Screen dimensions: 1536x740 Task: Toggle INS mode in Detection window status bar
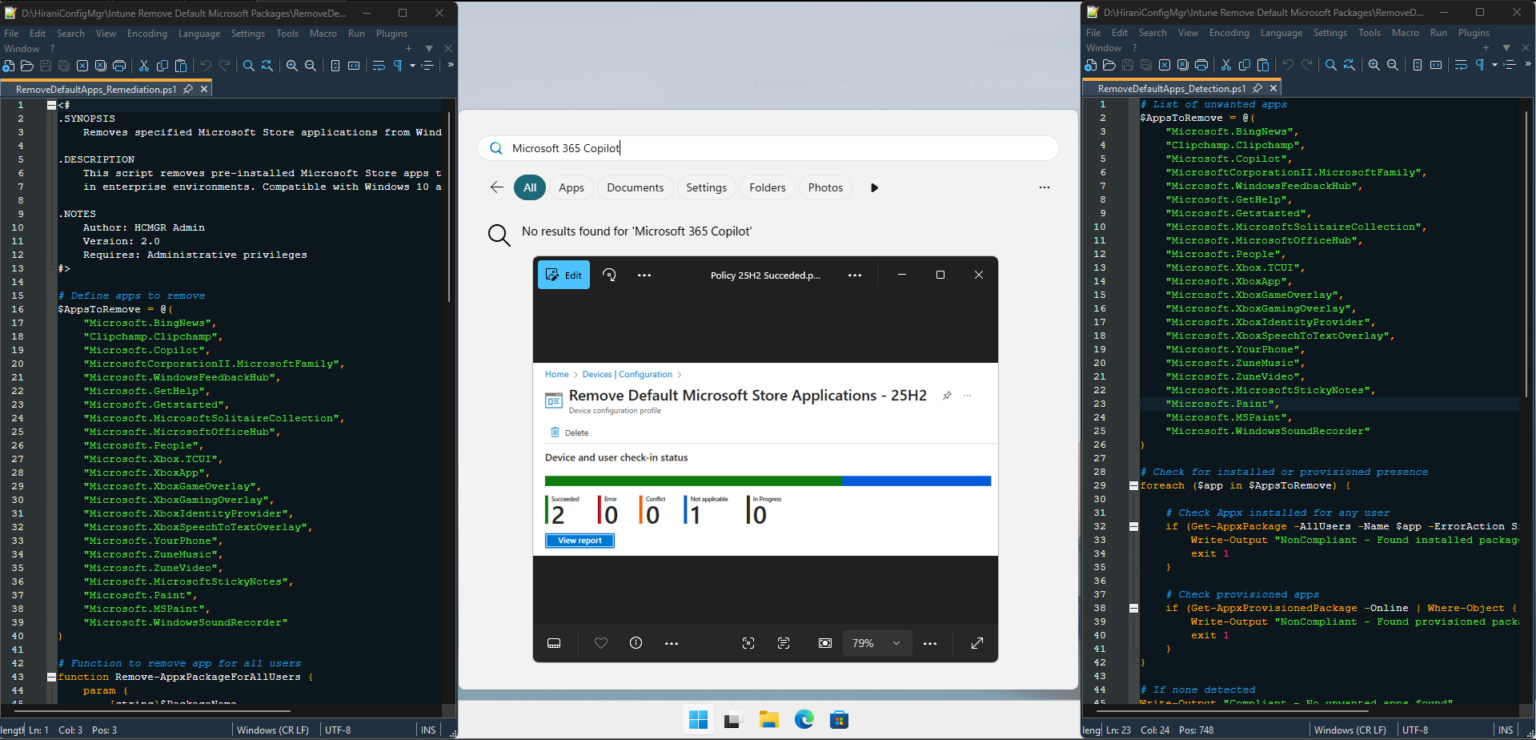pyautogui.click(x=1504, y=730)
